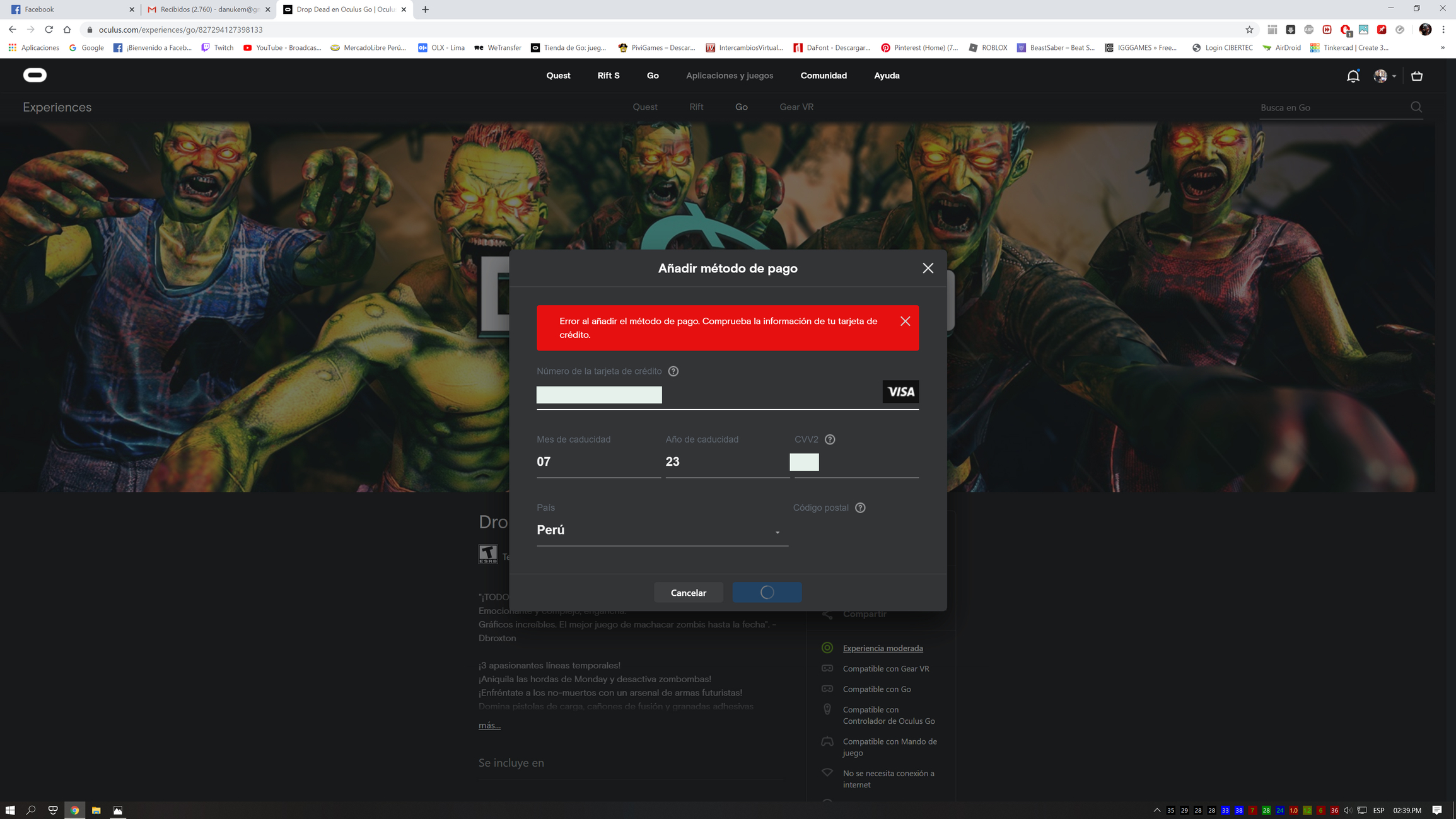The height and width of the screenshot is (819, 1456).
Task: Open Ayuda in the main navigation
Action: 887,76
